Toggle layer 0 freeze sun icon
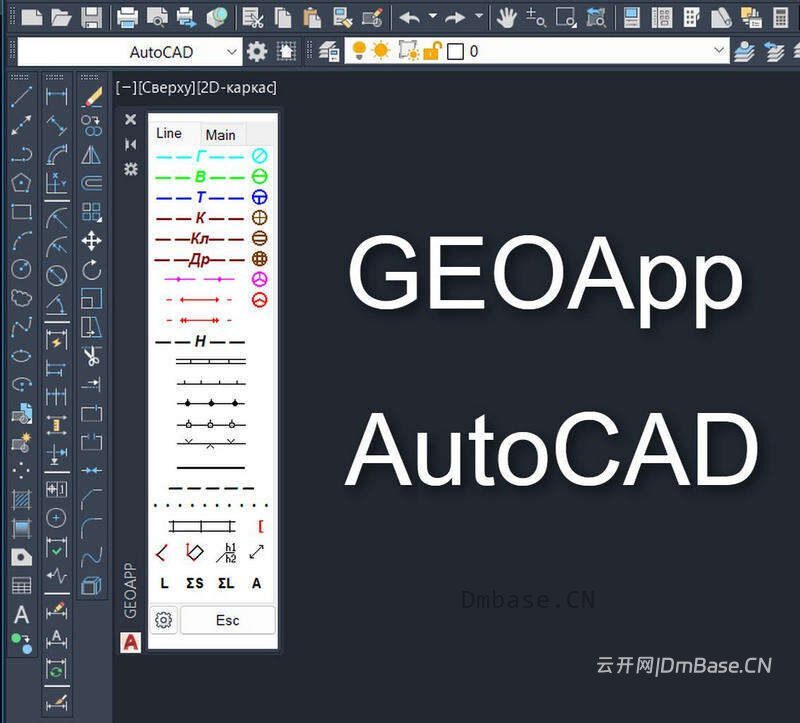Screen dimensions: 800x723 point(381,51)
